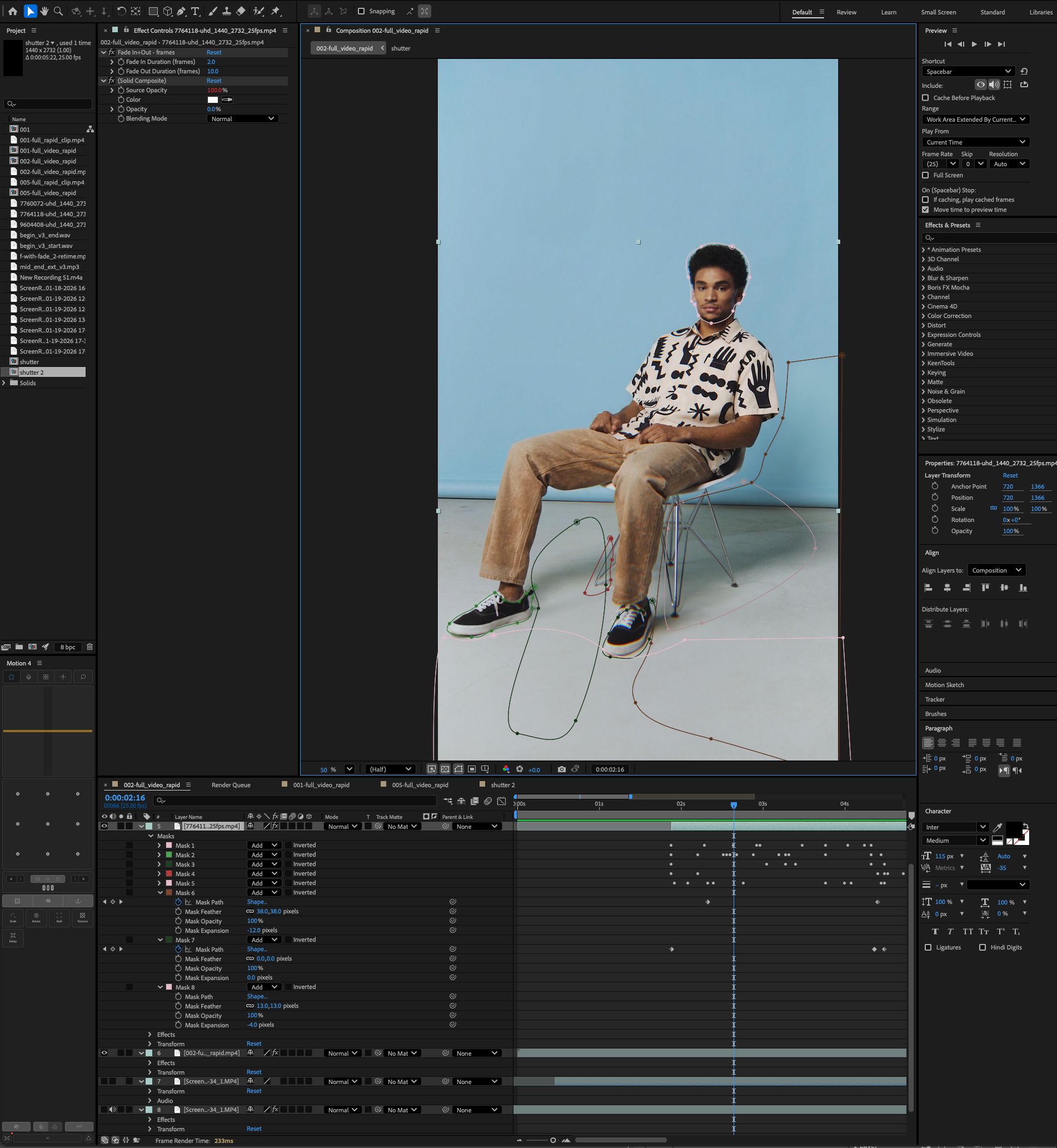Click the Shape link for Mask 6 path
Screen dimensions: 1057x1148
click(x=257, y=901)
